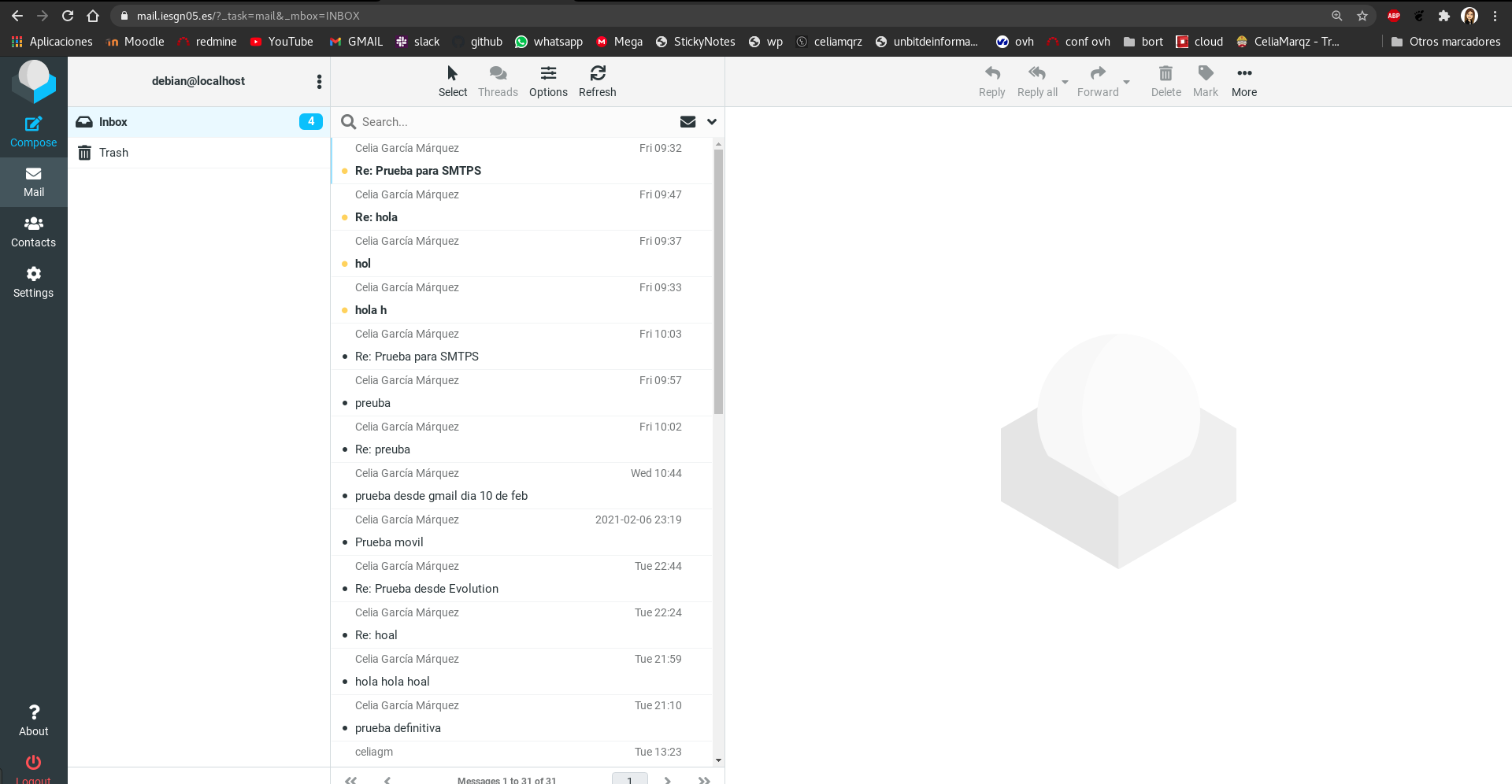Open the More menu in message toolbar
Viewport: 1512px width, 784px height.
click(1244, 79)
